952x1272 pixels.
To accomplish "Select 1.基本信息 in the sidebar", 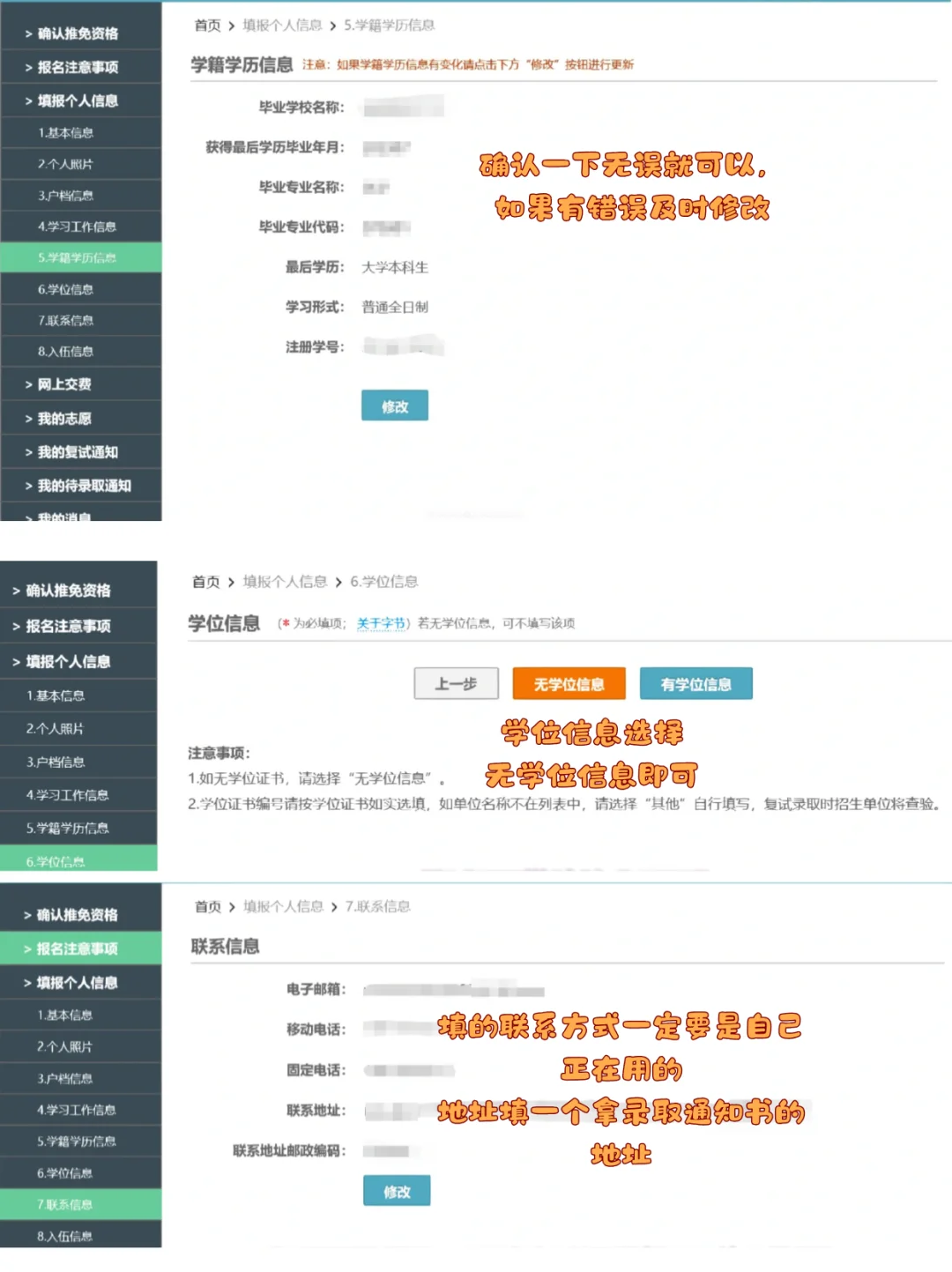I will click(x=79, y=132).
